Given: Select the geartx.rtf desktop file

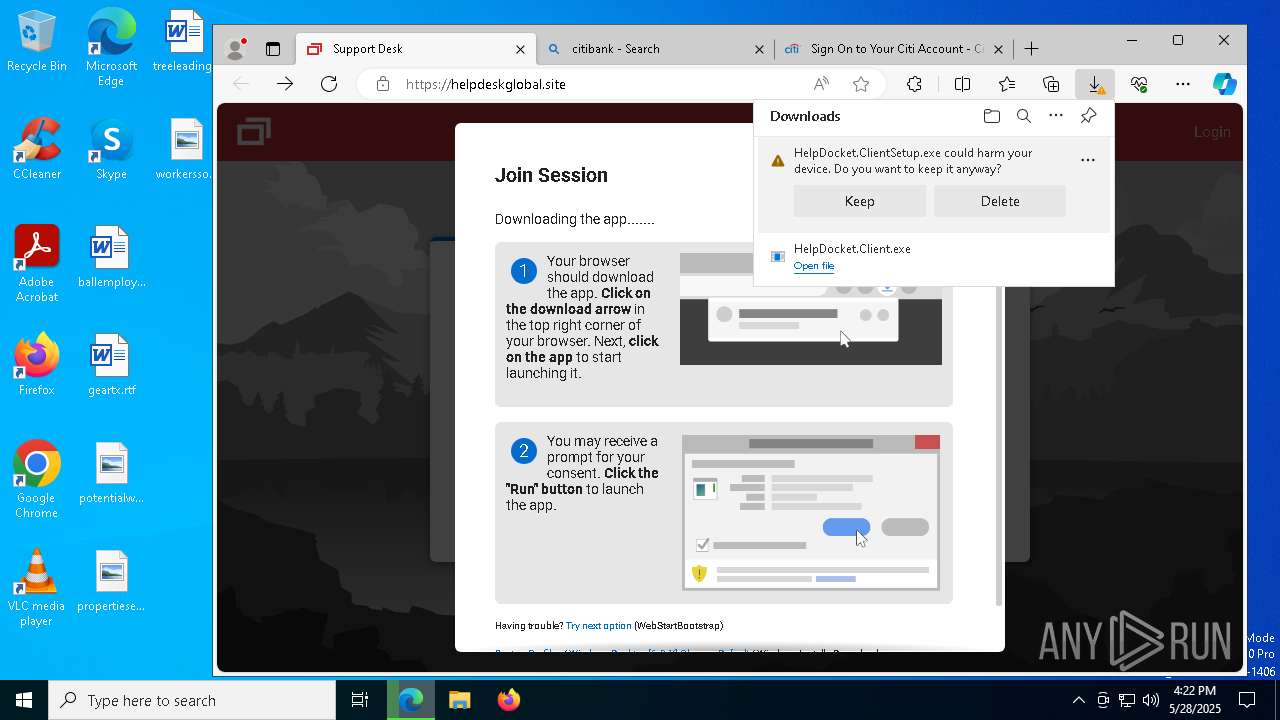Looking at the screenshot, I should (x=111, y=365).
